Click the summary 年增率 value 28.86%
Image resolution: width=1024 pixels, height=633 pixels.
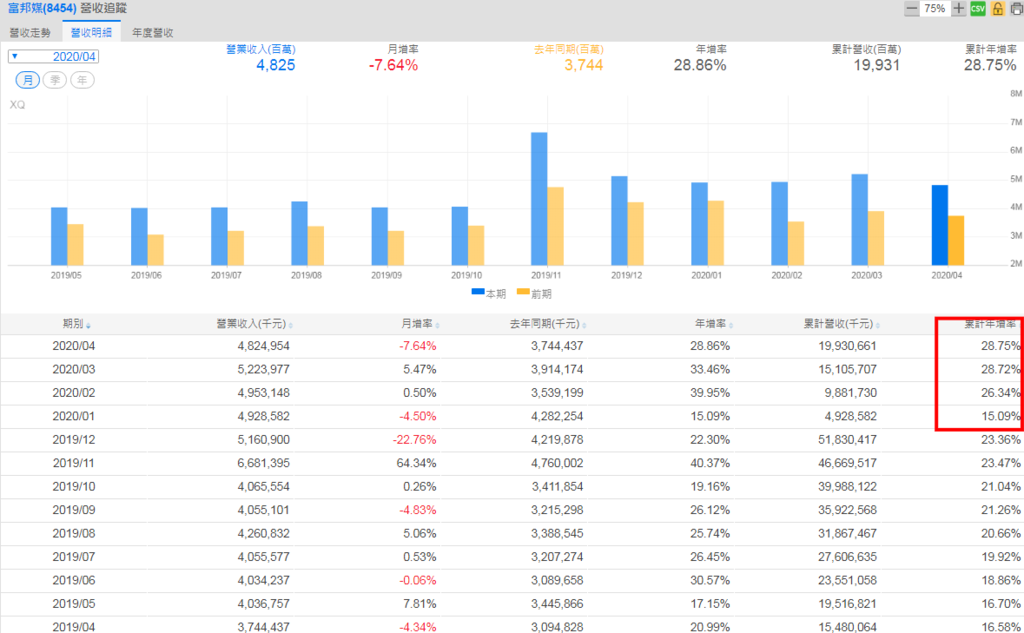700,65
